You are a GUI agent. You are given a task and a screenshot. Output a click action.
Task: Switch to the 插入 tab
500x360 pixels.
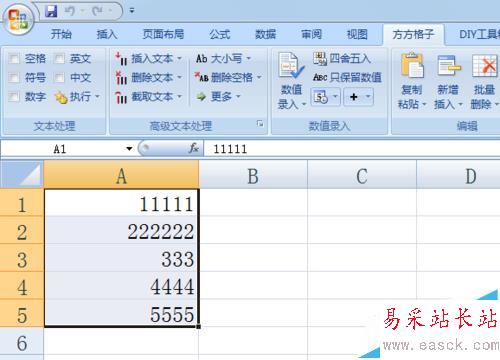point(107,34)
